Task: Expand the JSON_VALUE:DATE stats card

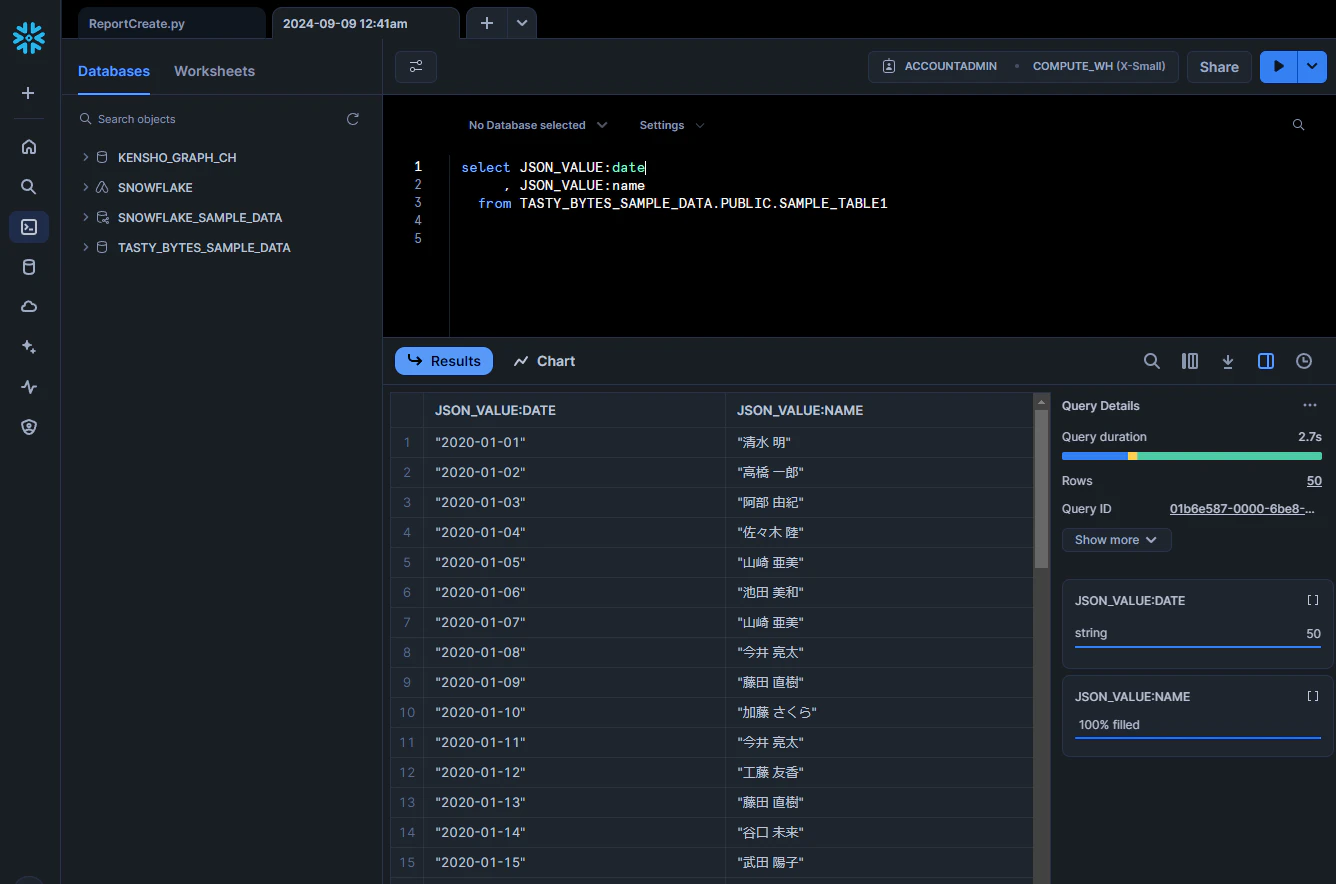Action: 1313,601
